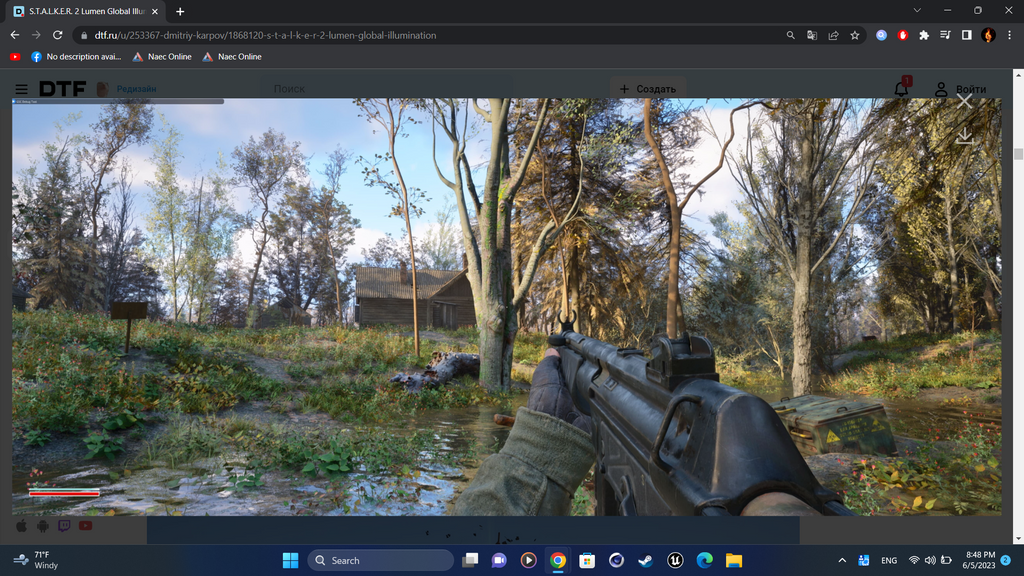Bookmark this page with the star
Image resolution: width=1024 pixels, height=576 pixels.
[x=855, y=35]
